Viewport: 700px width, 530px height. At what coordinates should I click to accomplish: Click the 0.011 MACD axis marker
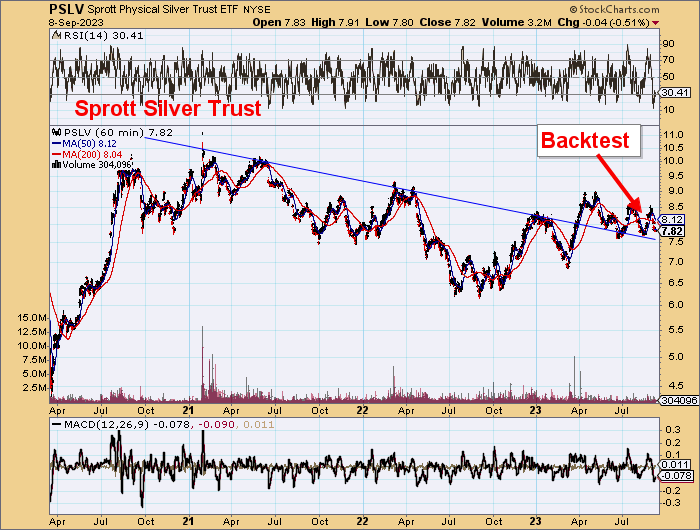click(676, 465)
